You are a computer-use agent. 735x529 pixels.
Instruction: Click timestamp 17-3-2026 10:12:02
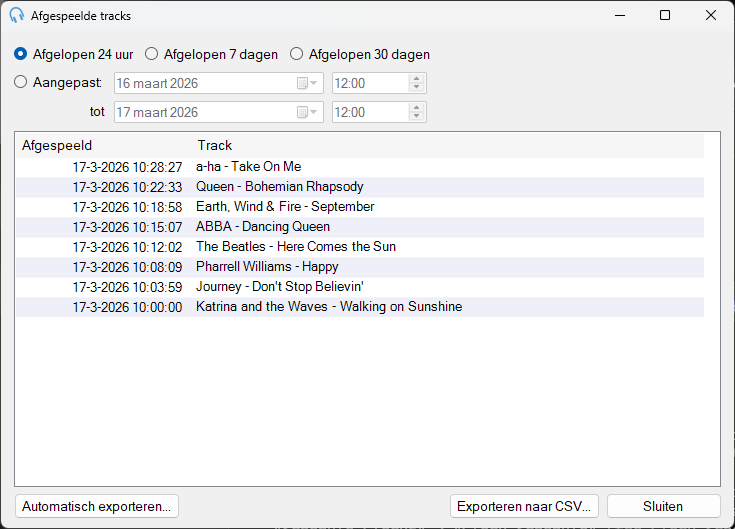click(x=127, y=247)
